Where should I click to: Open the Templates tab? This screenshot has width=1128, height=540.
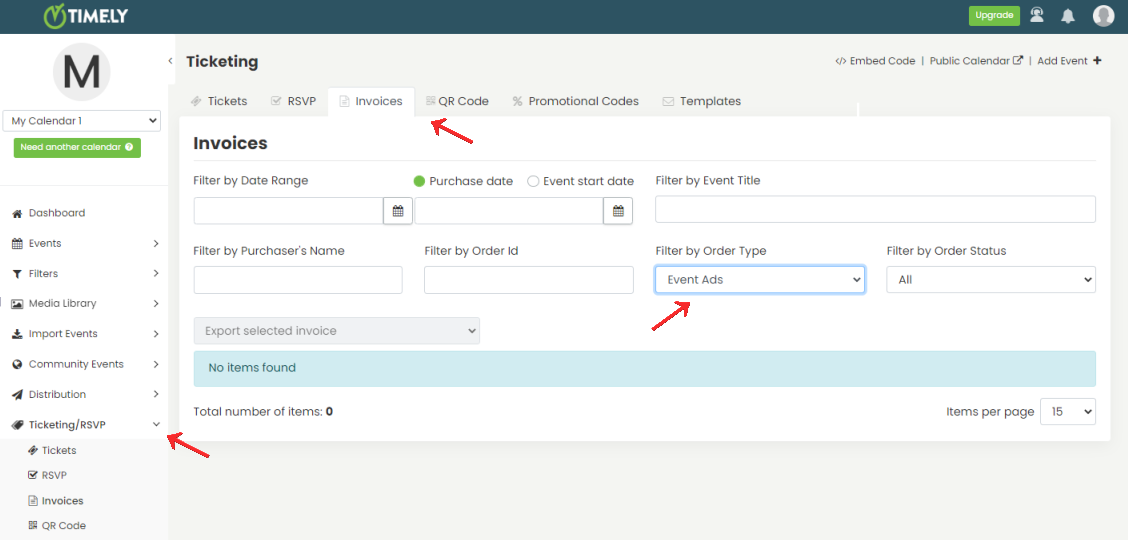pyautogui.click(x=701, y=101)
